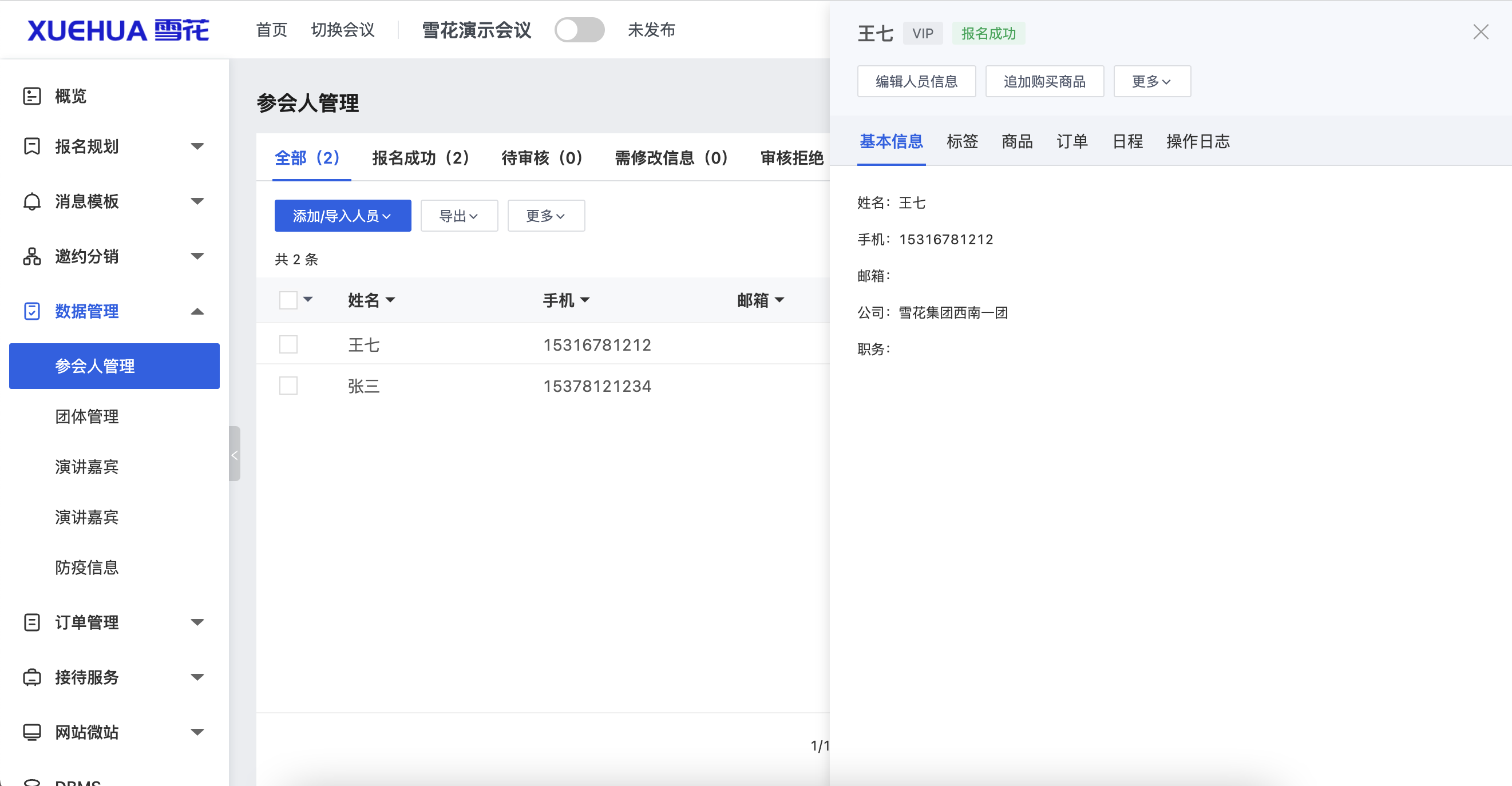Check the checkbox for row 张三
The width and height of the screenshot is (1512, 786).
pyautogui.click(x=288, y=386)
